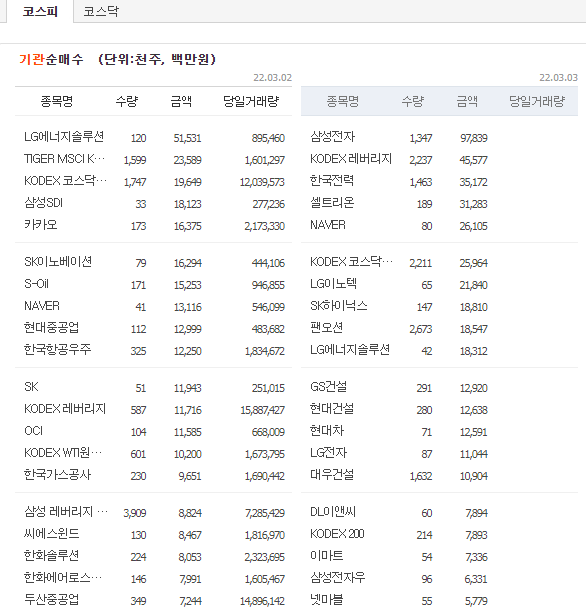Open the 한국가스공사 stock link
This screenshot has height=616, width=586.
57,475
